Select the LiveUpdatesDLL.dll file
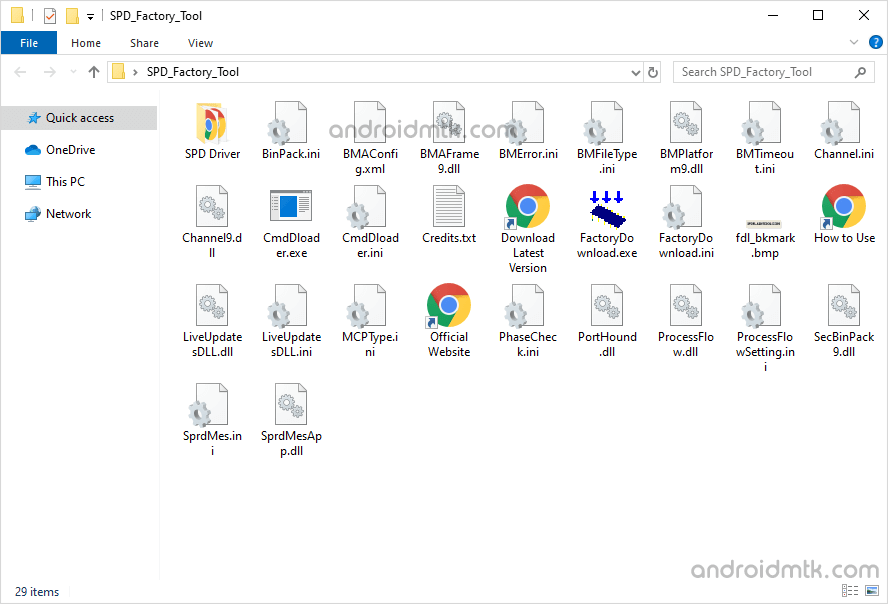Screen dimensions: 888x604 click(x=212, y=321)
